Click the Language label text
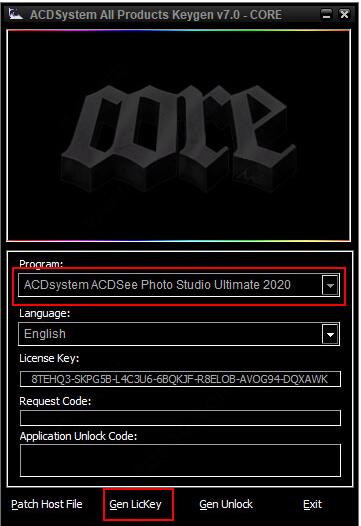The height and width of the screenshot is (526, 361). coord(45,313)
